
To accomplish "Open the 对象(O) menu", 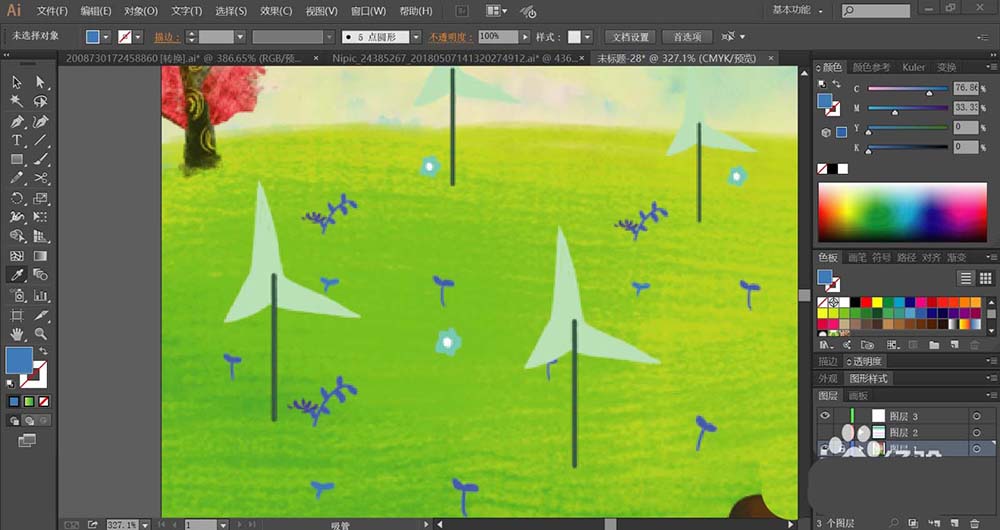I will pyautogui.click(x=140, y=11).
